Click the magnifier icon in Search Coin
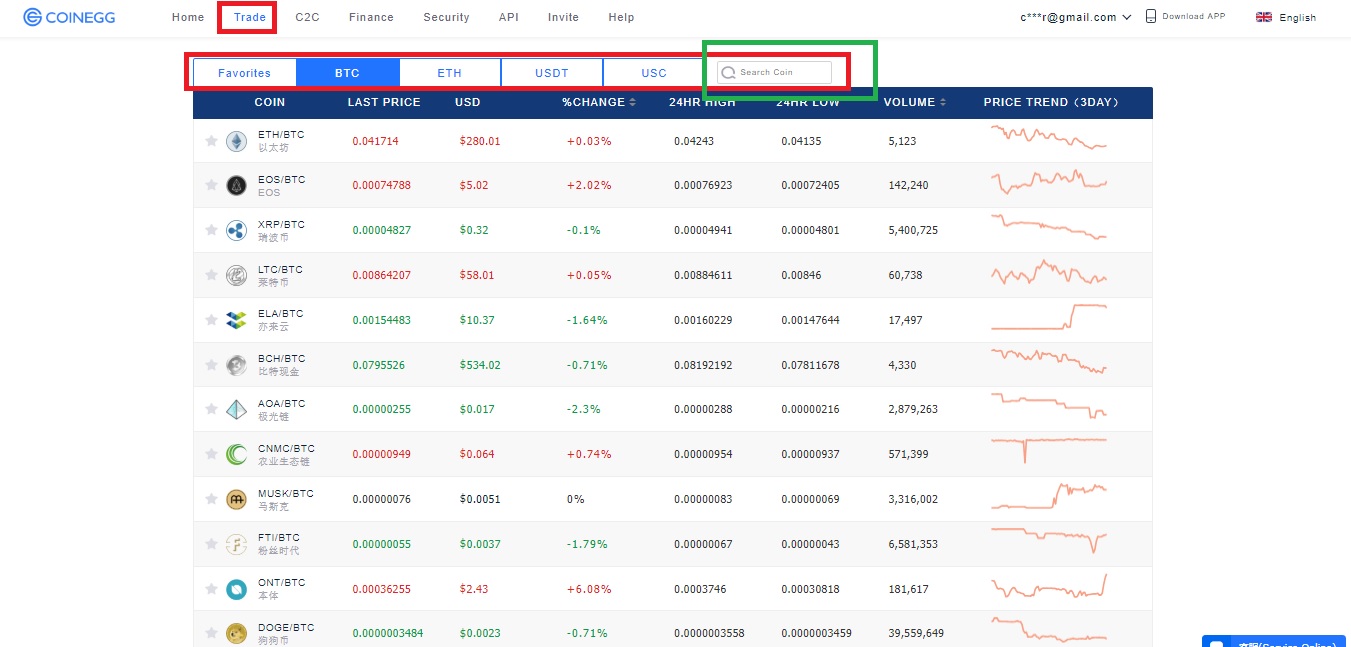1351x647 pixels. [729, 72]
